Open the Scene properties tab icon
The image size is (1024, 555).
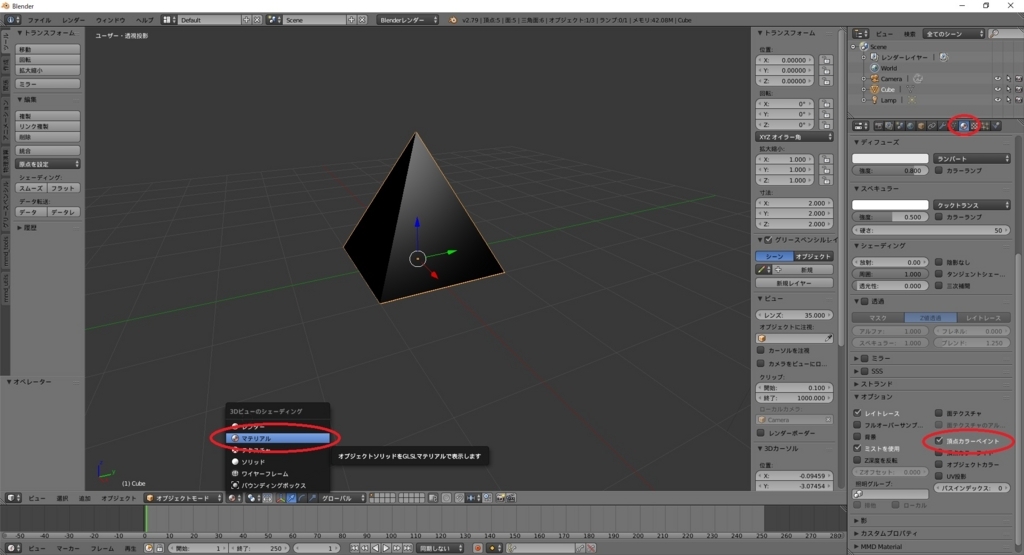[899, 126]
